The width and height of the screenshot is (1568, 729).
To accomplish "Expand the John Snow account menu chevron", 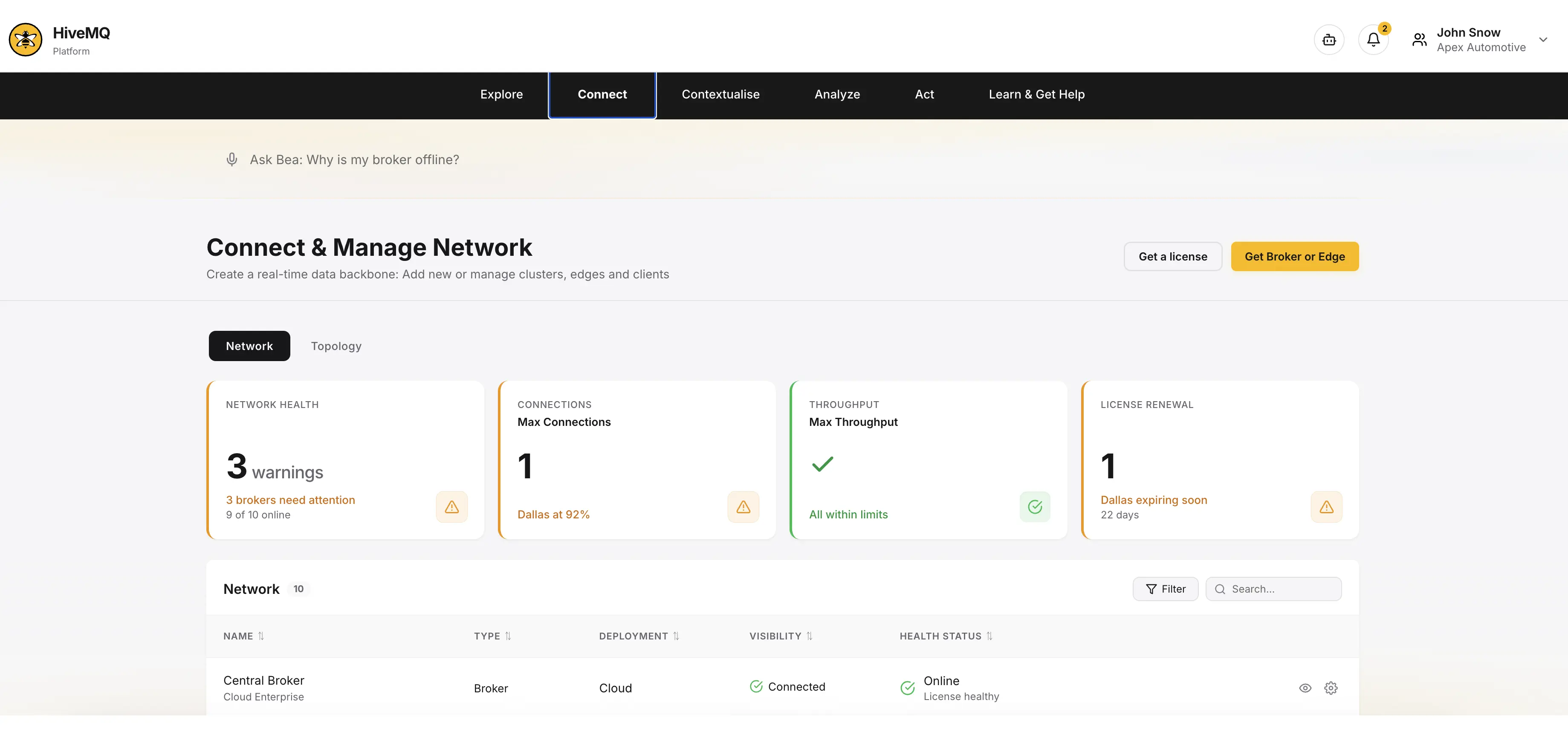I will (1543, 40).
